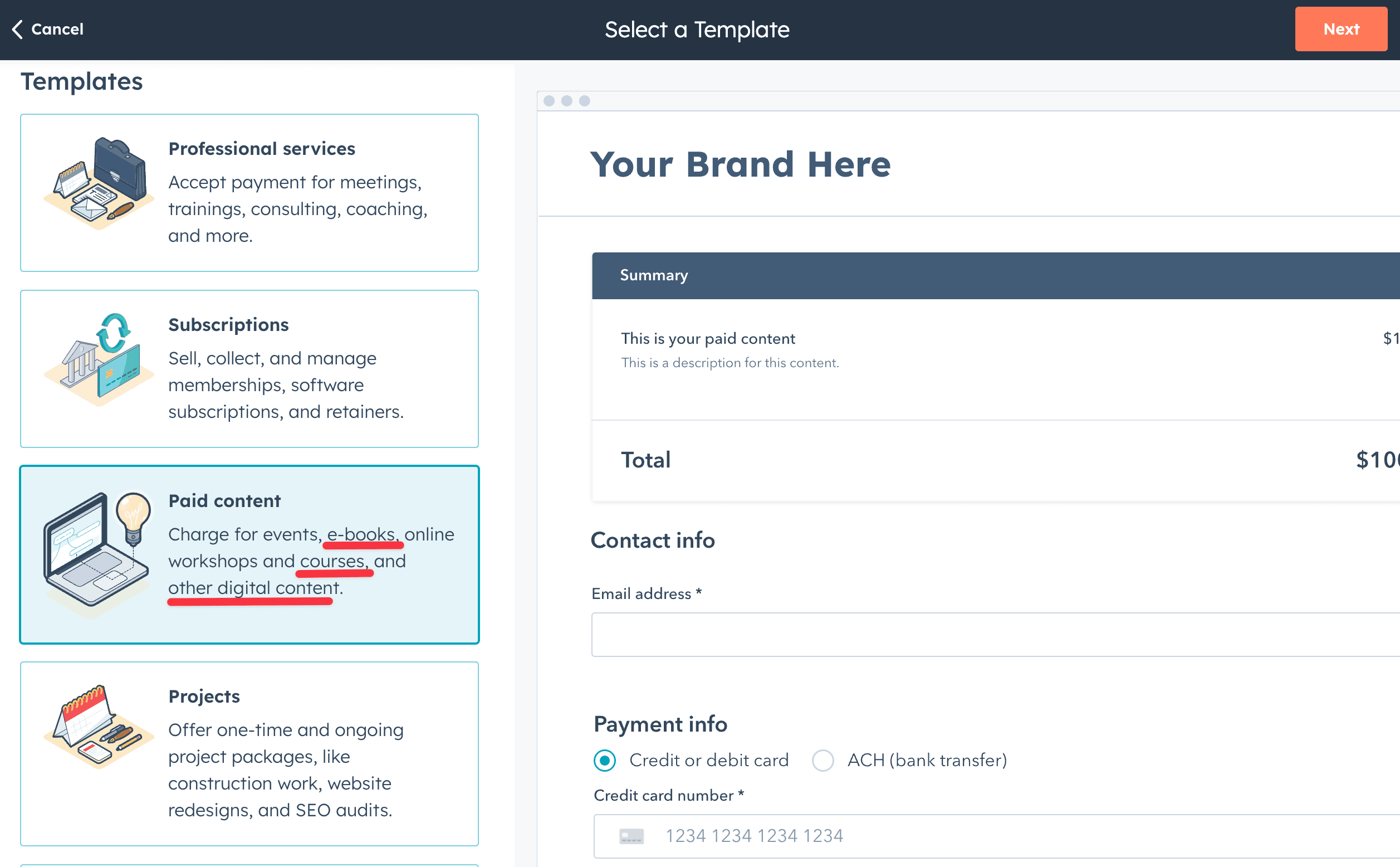Image resolution: width=1400 pixels, height=867 pixels.
Task: Click the Professional services title text
Action: tap(261, 149)
